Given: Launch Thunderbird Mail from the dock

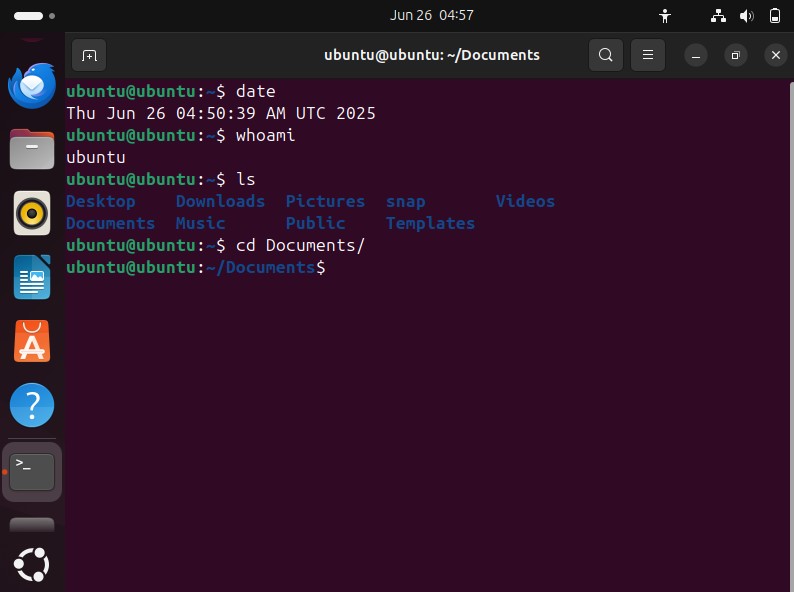Looking at the screenshot, I should click(32, 86).
